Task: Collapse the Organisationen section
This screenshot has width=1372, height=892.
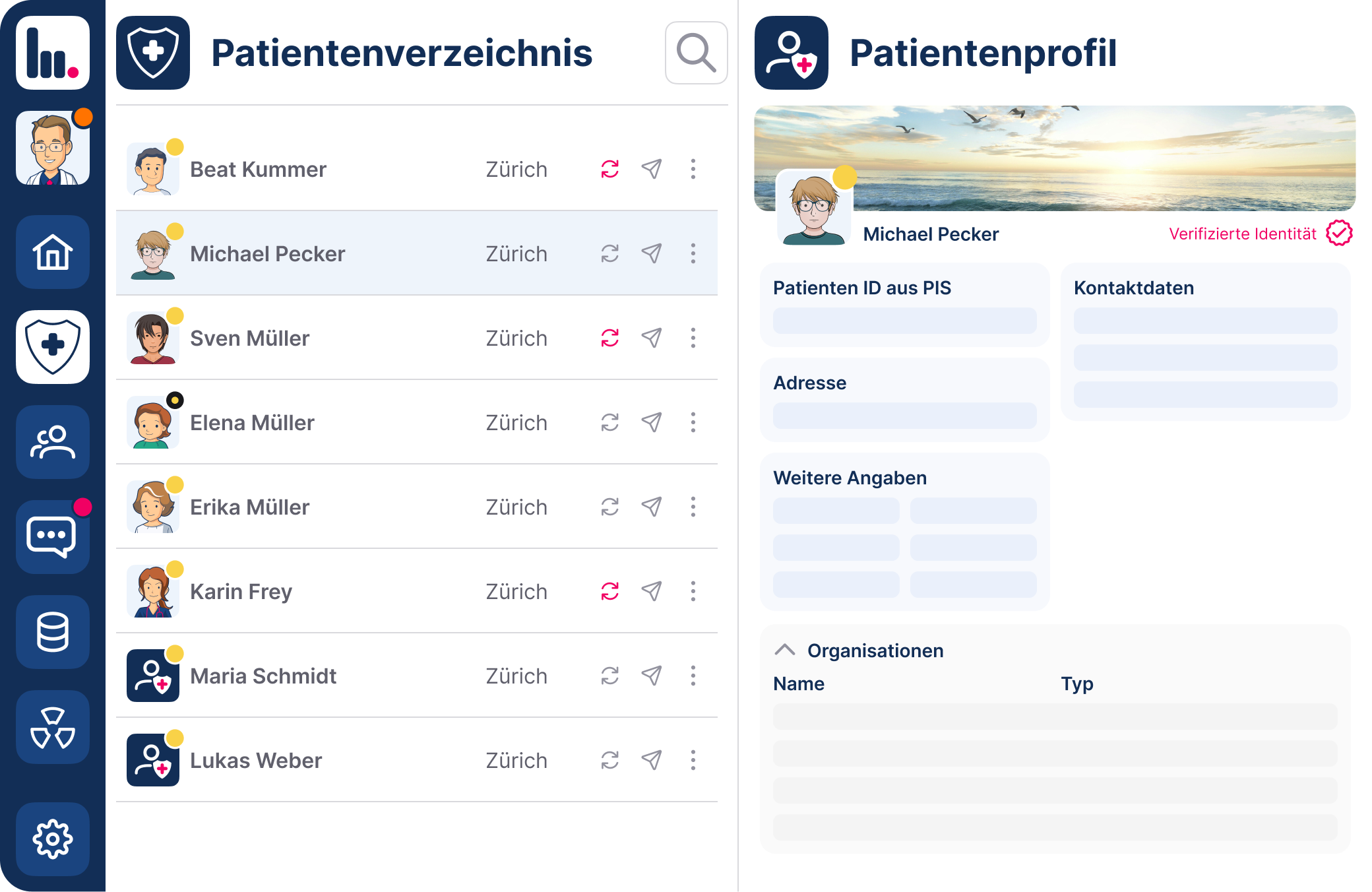Action: pos(785,650)
